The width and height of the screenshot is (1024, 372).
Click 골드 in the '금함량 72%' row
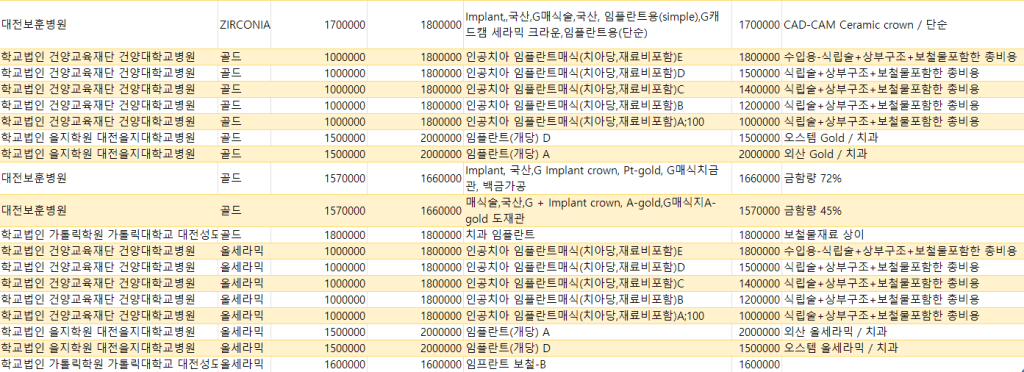pos(244,178)
